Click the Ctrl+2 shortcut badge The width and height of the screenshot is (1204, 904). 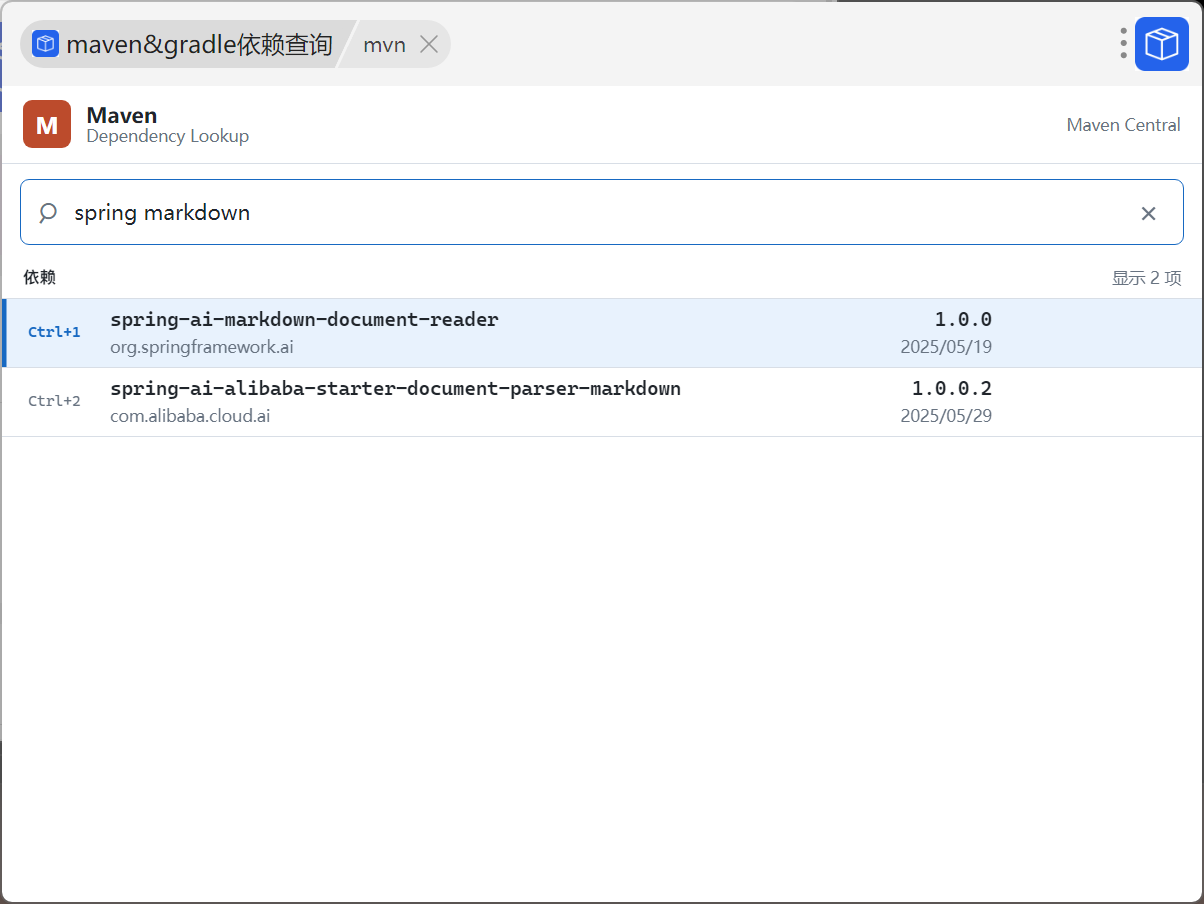tap(54, 401)
